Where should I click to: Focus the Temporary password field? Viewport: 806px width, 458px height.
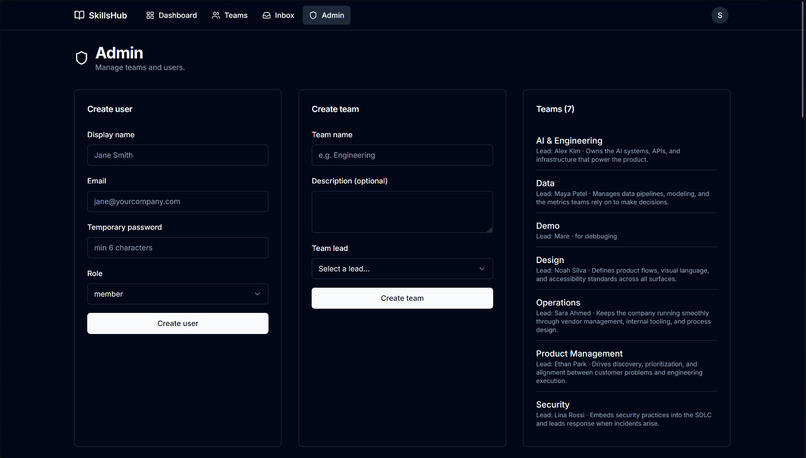pyautogui.click(x=177, y=248)
